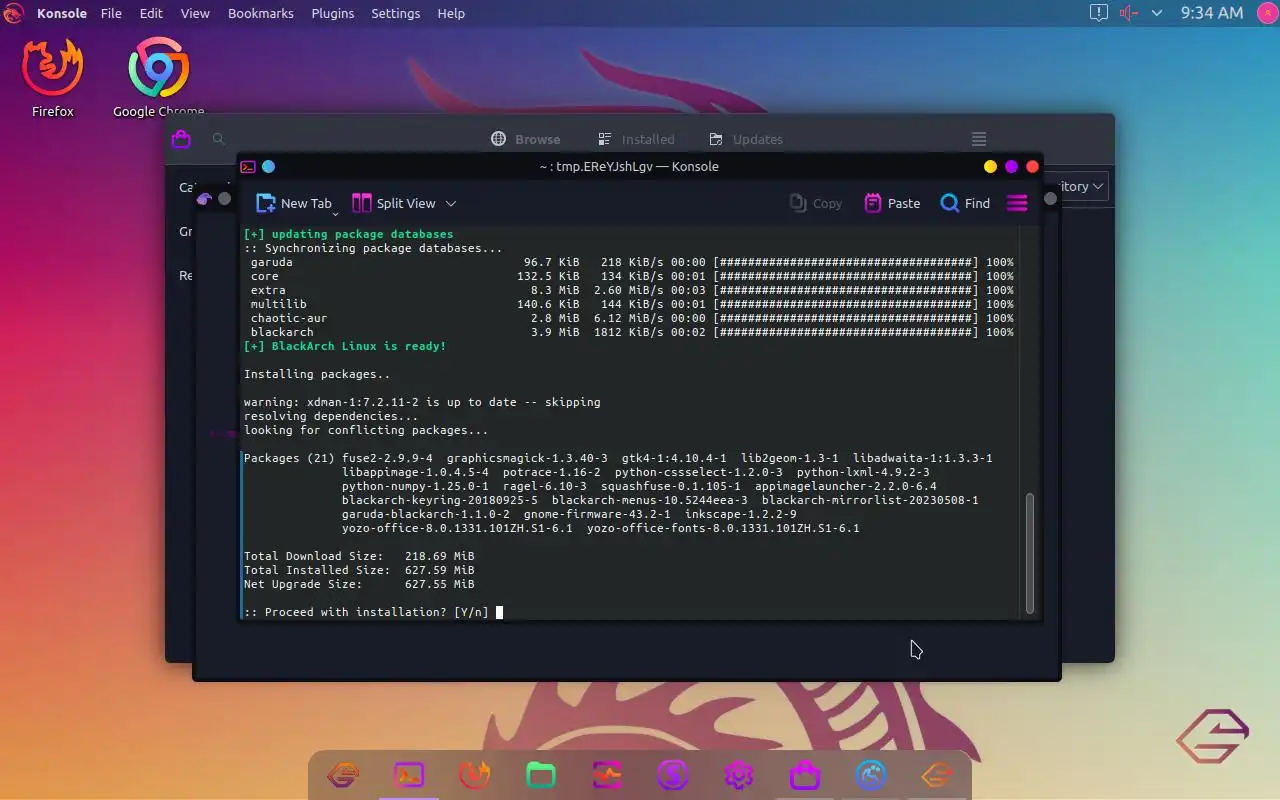Open Konsole's pink hamburger menu
1280x800 pixels.
pos(1017,203)
